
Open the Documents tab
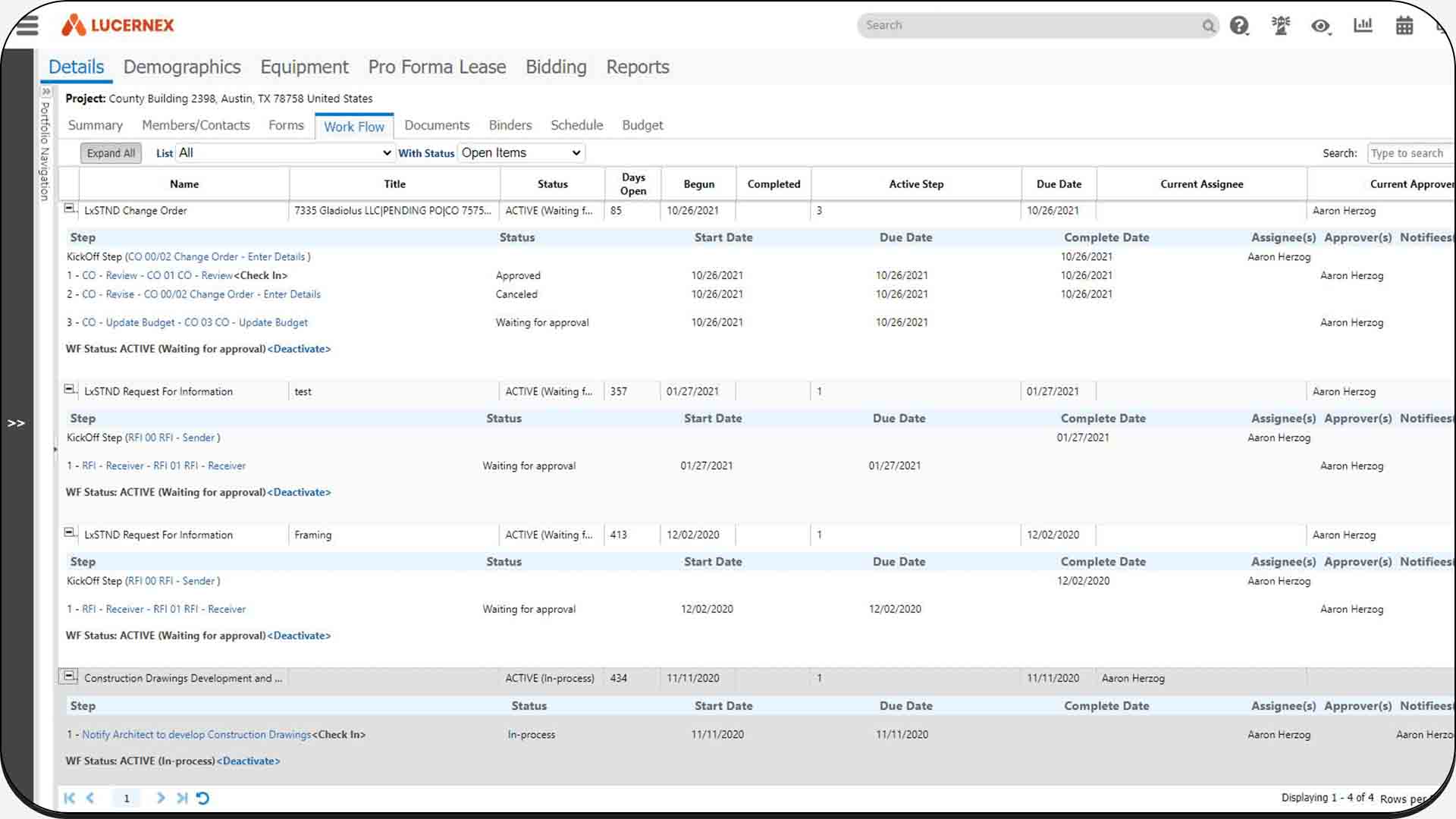(x=437, y=124)
